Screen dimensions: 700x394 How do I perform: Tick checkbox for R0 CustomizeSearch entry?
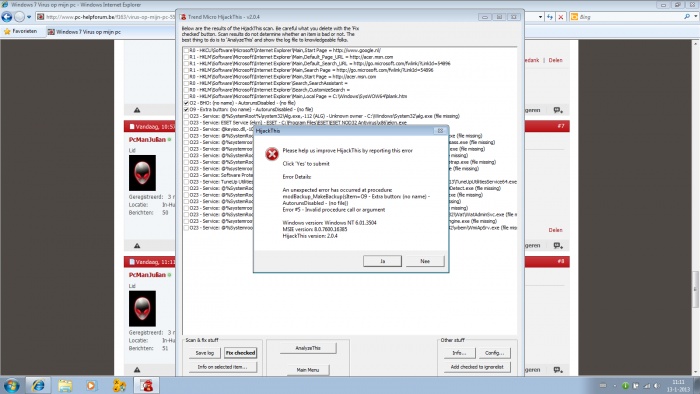point(186,90)
